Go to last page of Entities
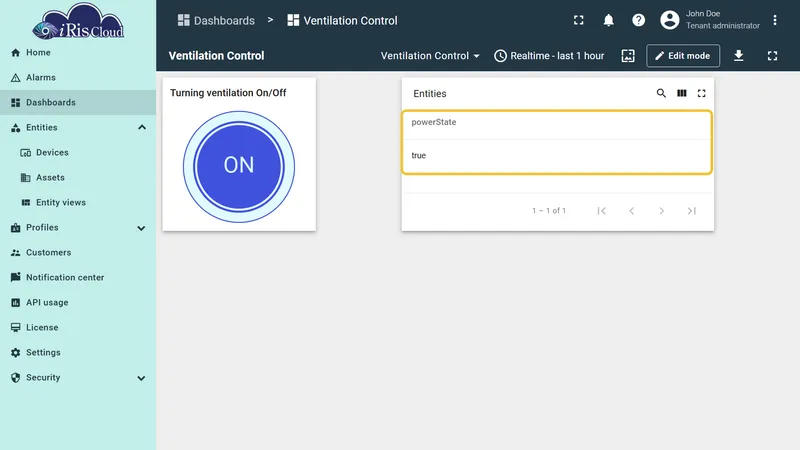Screen dimensions: 800x450 coord(691,211)
